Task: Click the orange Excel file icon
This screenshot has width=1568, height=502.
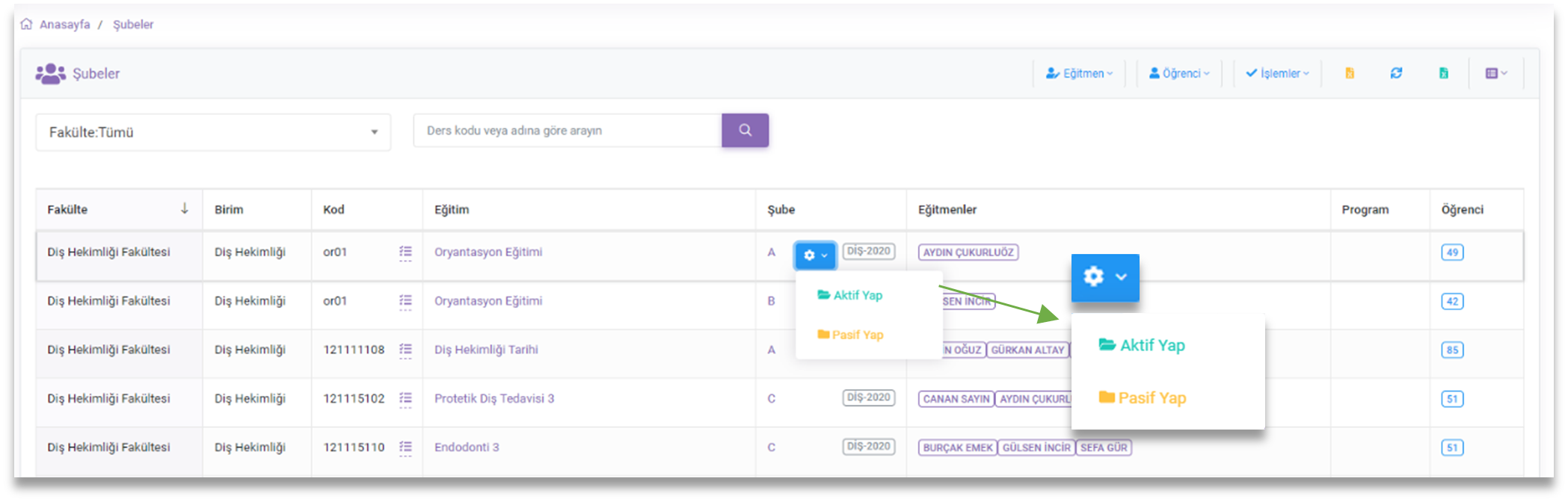Action: 1350,73
